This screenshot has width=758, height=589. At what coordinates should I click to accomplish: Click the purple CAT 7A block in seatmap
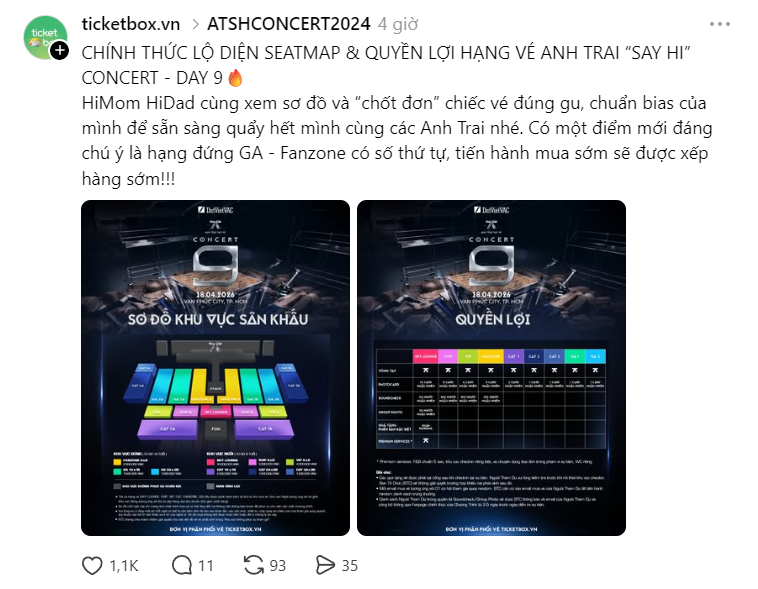pyautogui.click(x=168, y=429)
